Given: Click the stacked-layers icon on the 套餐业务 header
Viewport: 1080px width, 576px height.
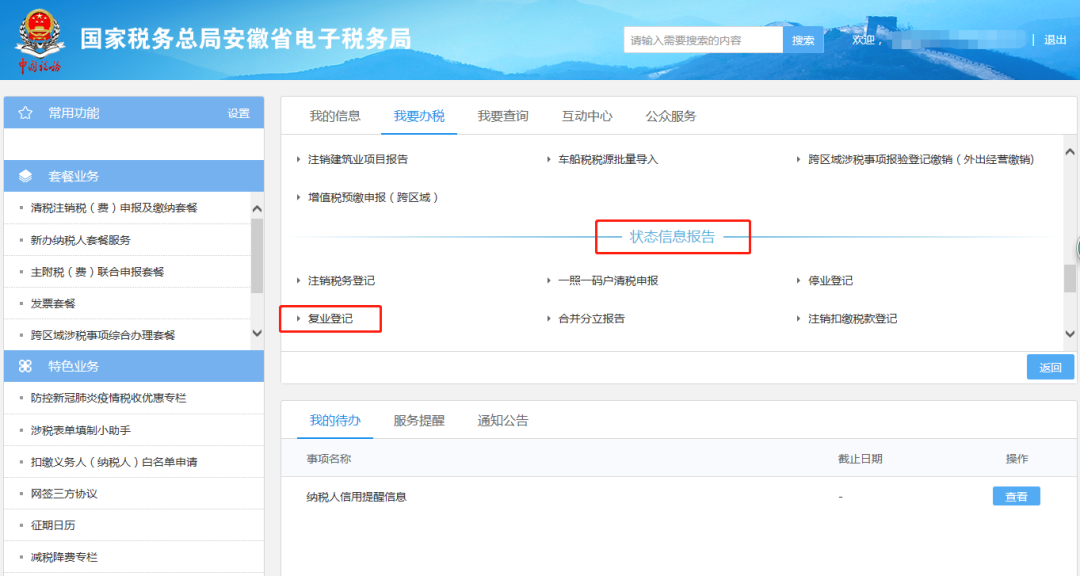Looking at the screenshot, I should 26,174.
